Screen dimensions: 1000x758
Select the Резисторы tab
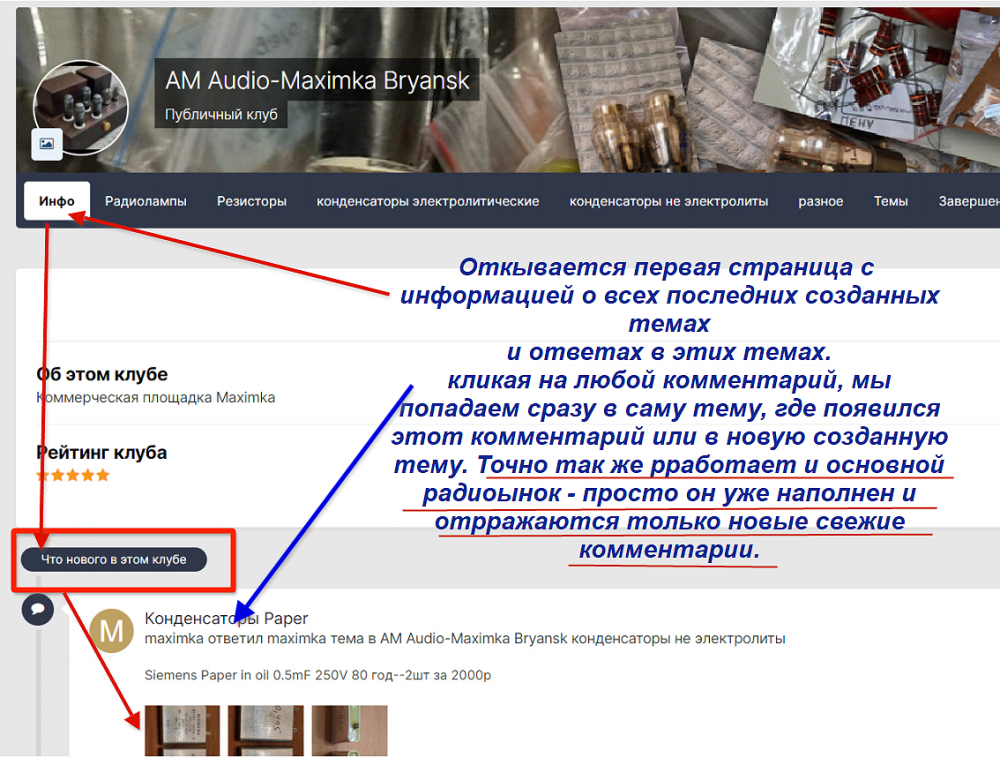[252, 201]
